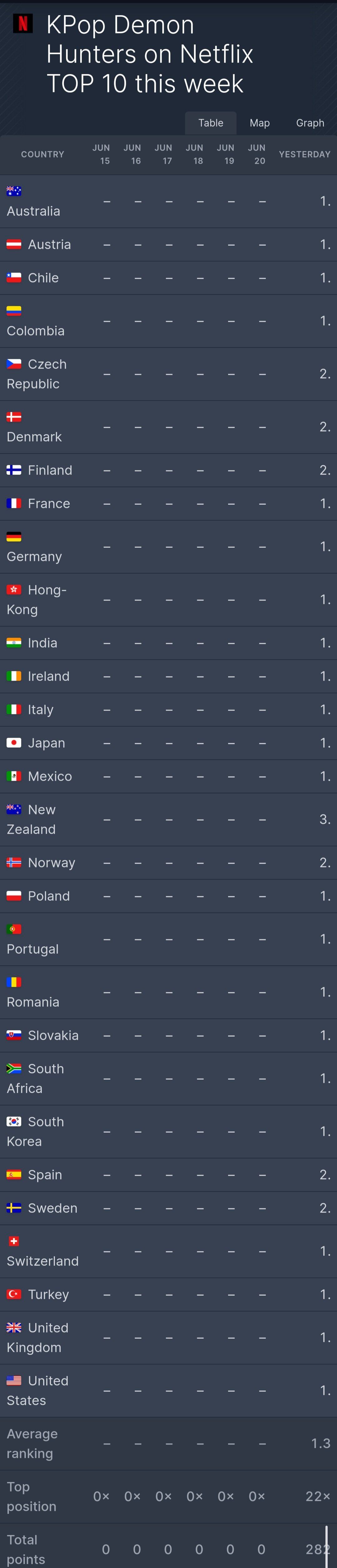Click the United States flag icon
This screenshot has height=1568, width=337.
(x=13, y=1381)
